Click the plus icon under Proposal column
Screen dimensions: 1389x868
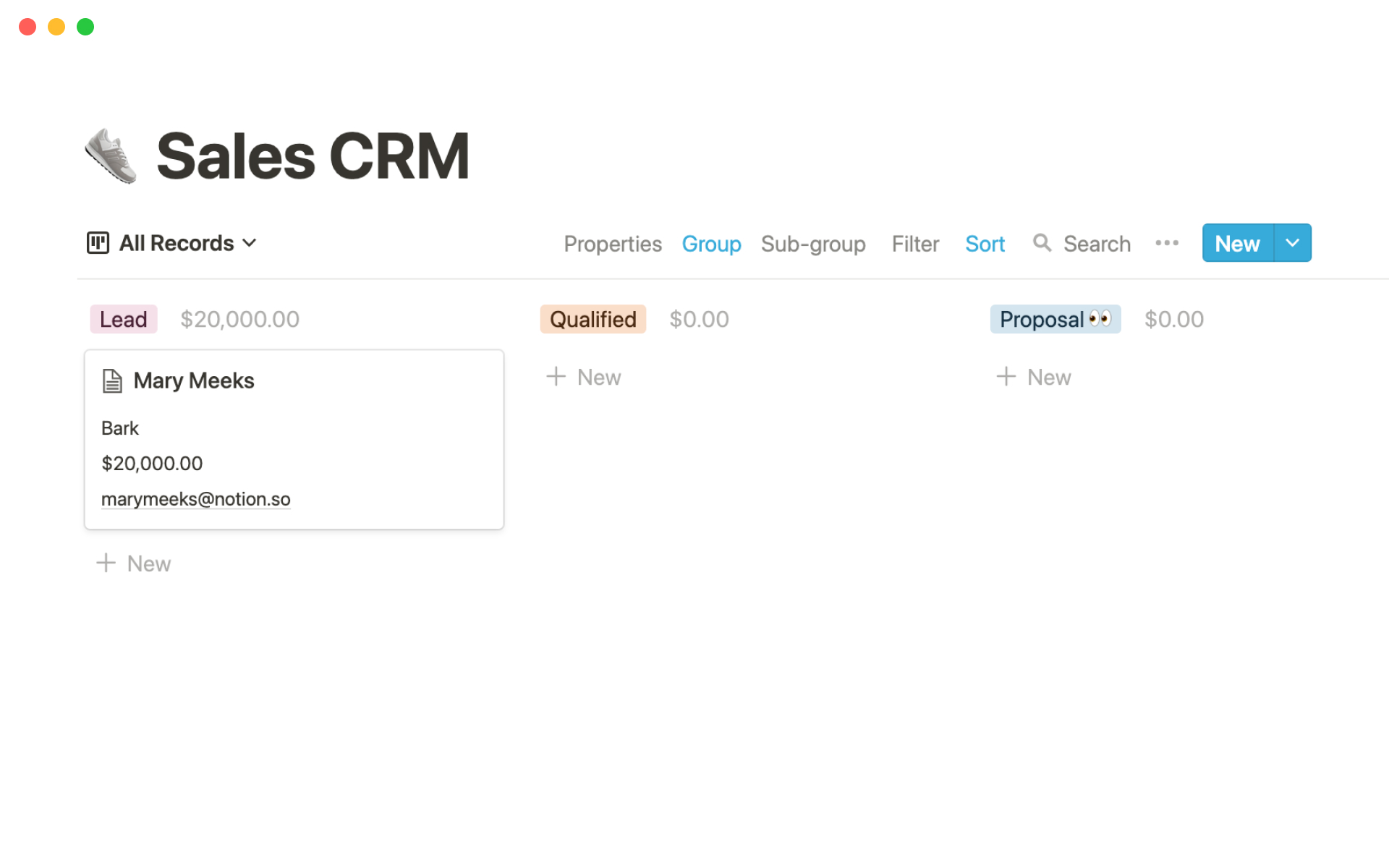[1006, 377]
